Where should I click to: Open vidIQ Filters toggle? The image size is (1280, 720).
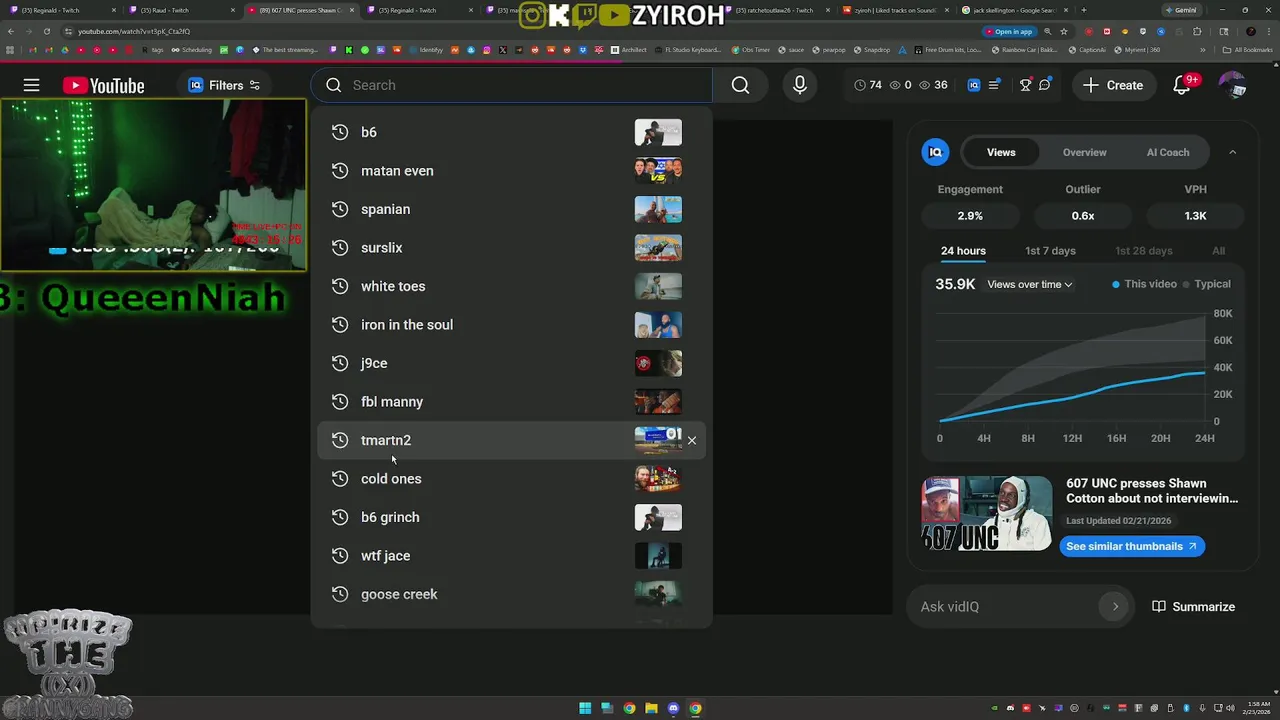[x=224, y=85]
